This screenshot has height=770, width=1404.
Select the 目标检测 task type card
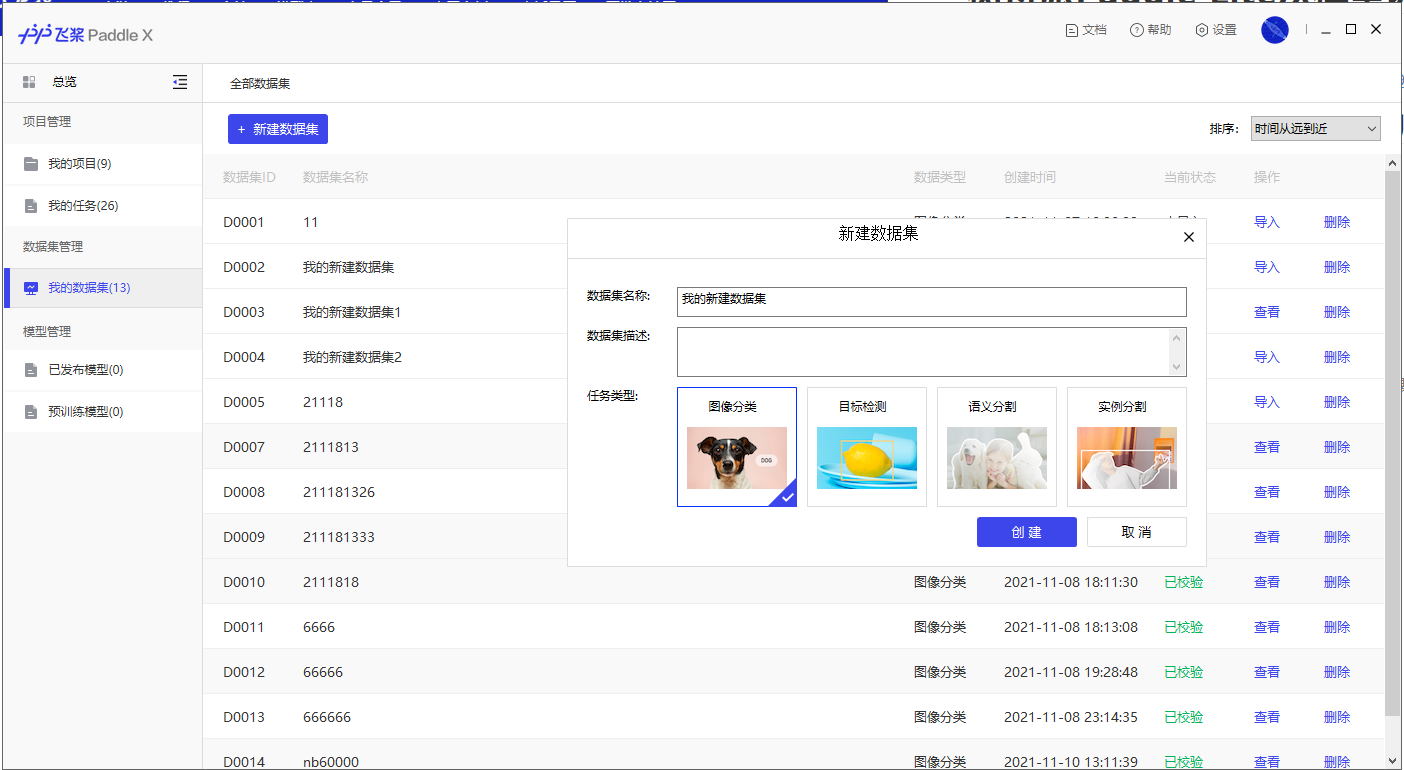(x=867, y=447)
